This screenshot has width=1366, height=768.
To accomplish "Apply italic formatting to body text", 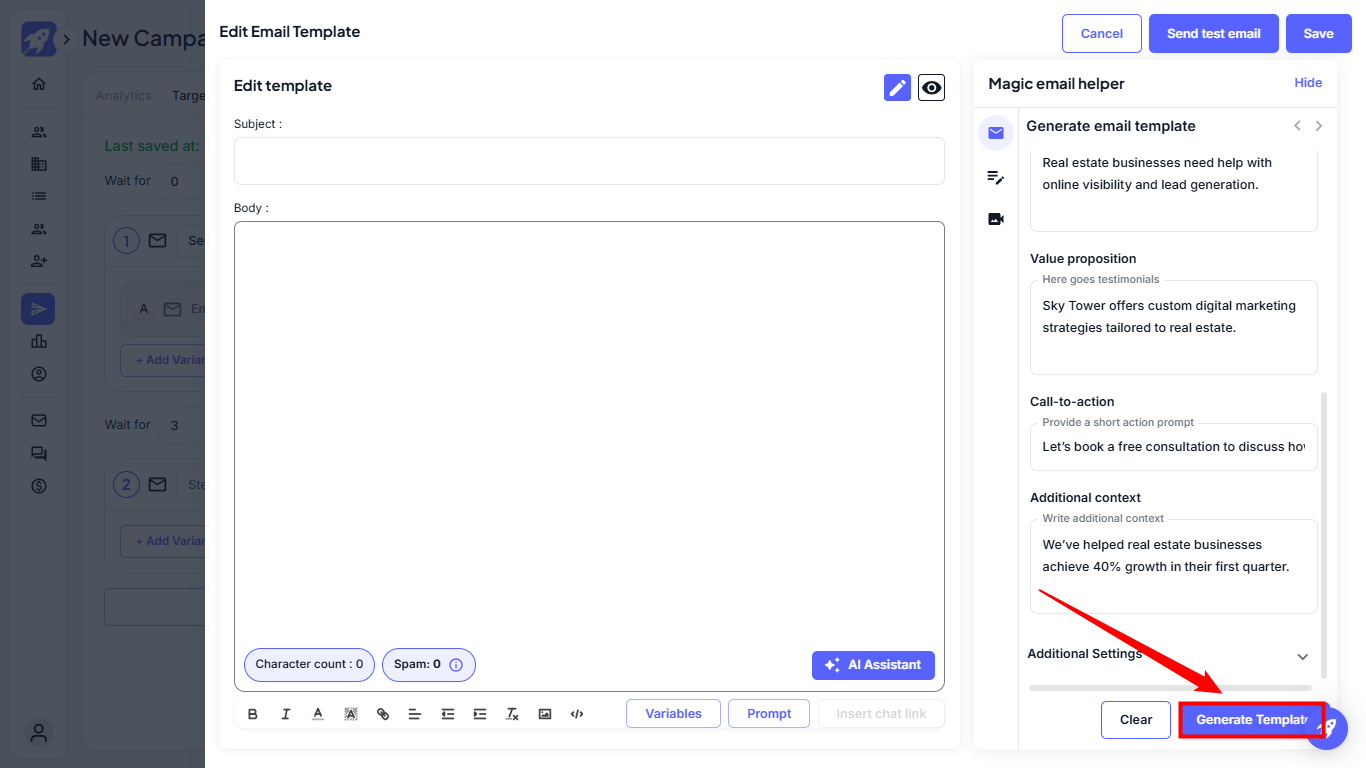I will 285,714.
